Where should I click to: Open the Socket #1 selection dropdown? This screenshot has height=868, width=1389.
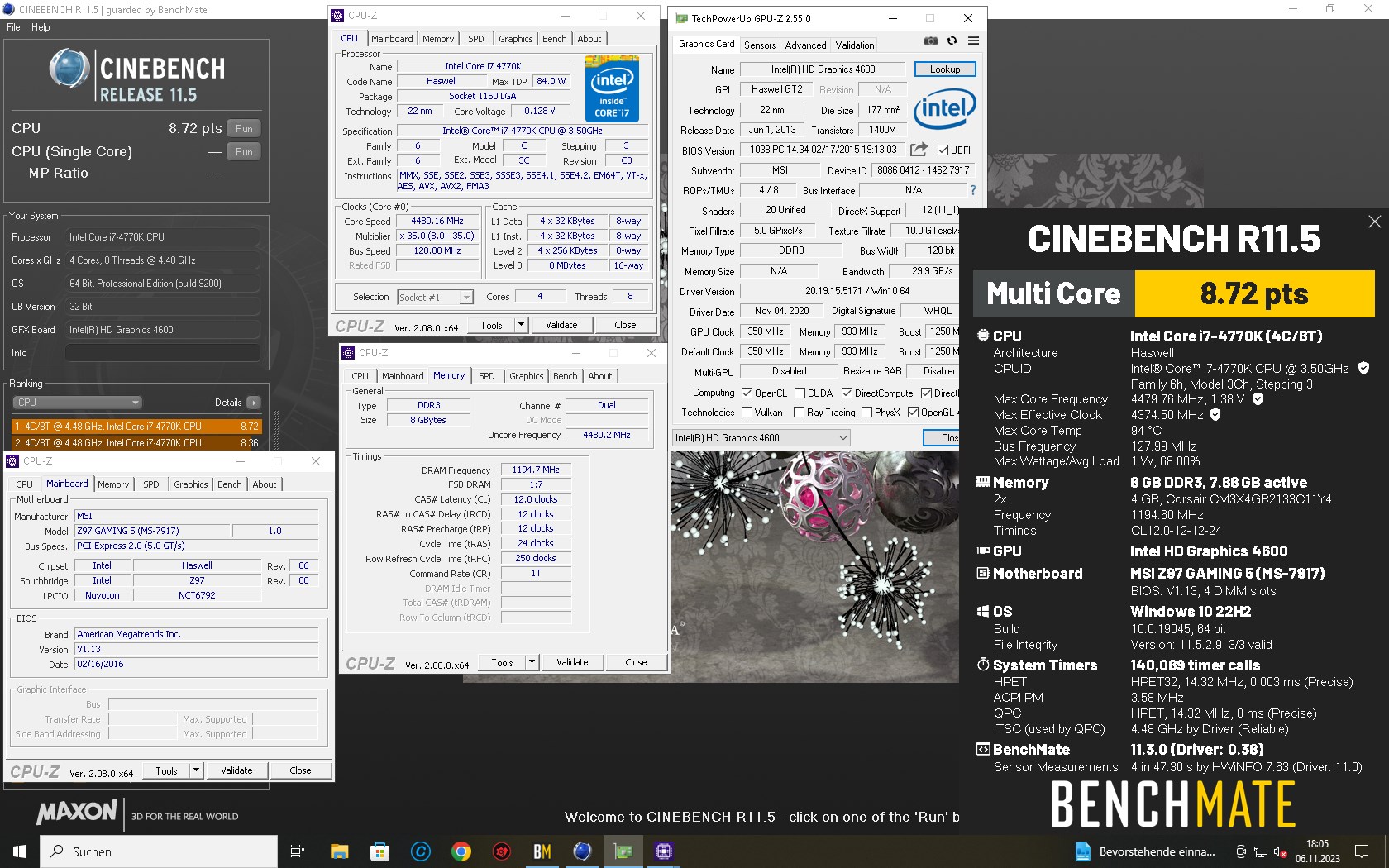click(435, 297)
